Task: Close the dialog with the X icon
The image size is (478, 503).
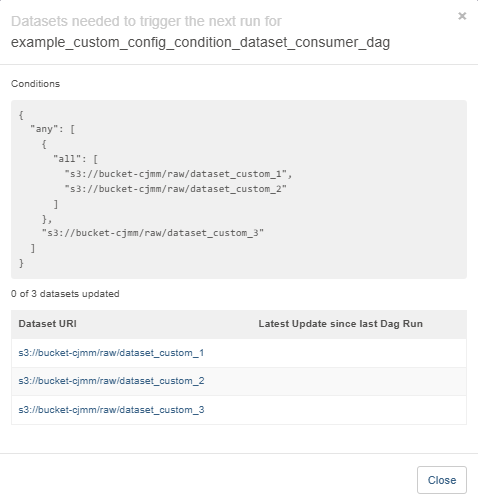Action: [x=462, y=16]
